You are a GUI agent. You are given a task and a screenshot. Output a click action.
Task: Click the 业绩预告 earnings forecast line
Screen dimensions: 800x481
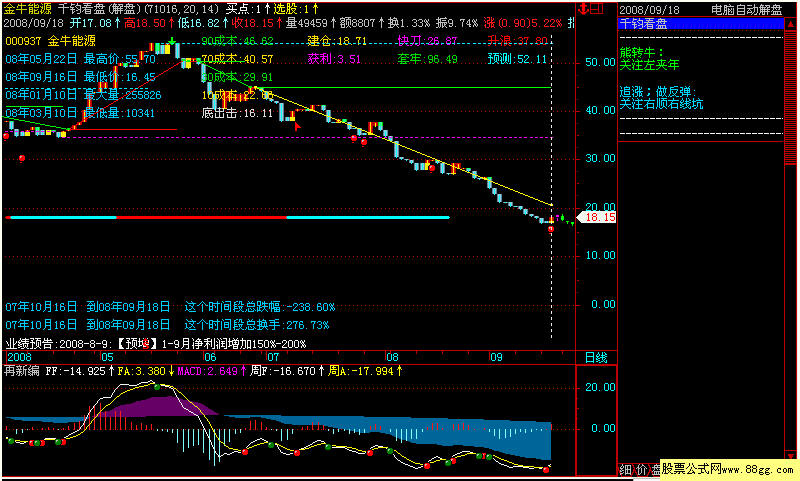click(156, 344)
